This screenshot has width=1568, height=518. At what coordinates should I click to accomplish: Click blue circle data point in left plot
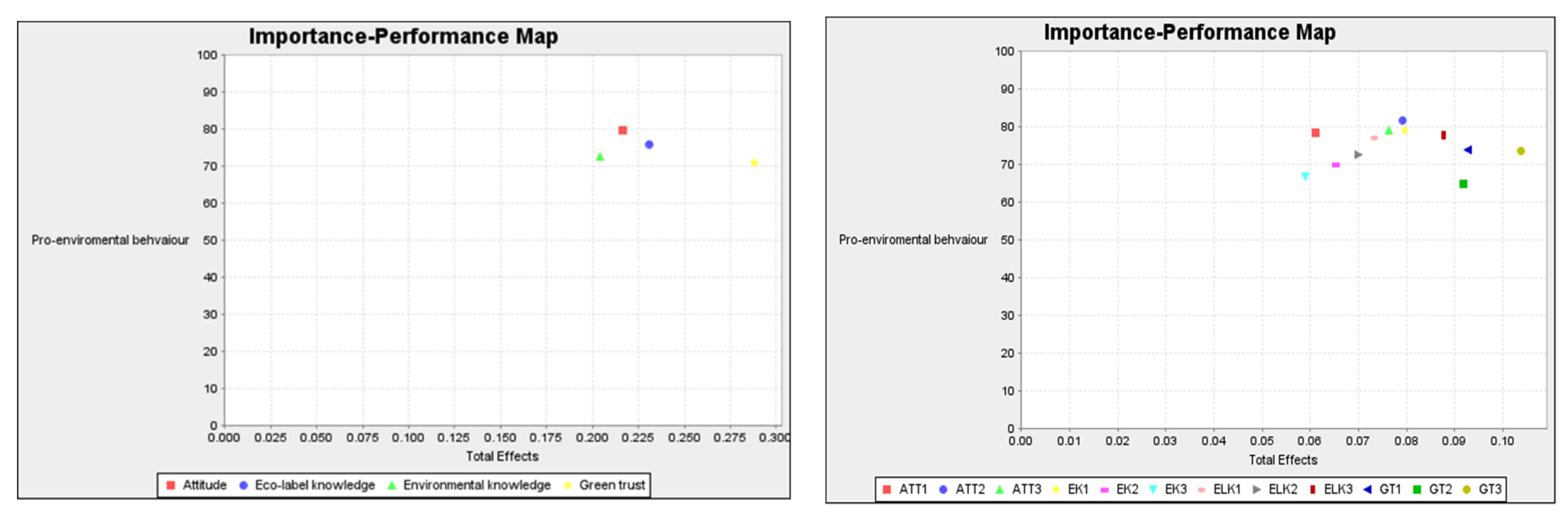point(649,145)
